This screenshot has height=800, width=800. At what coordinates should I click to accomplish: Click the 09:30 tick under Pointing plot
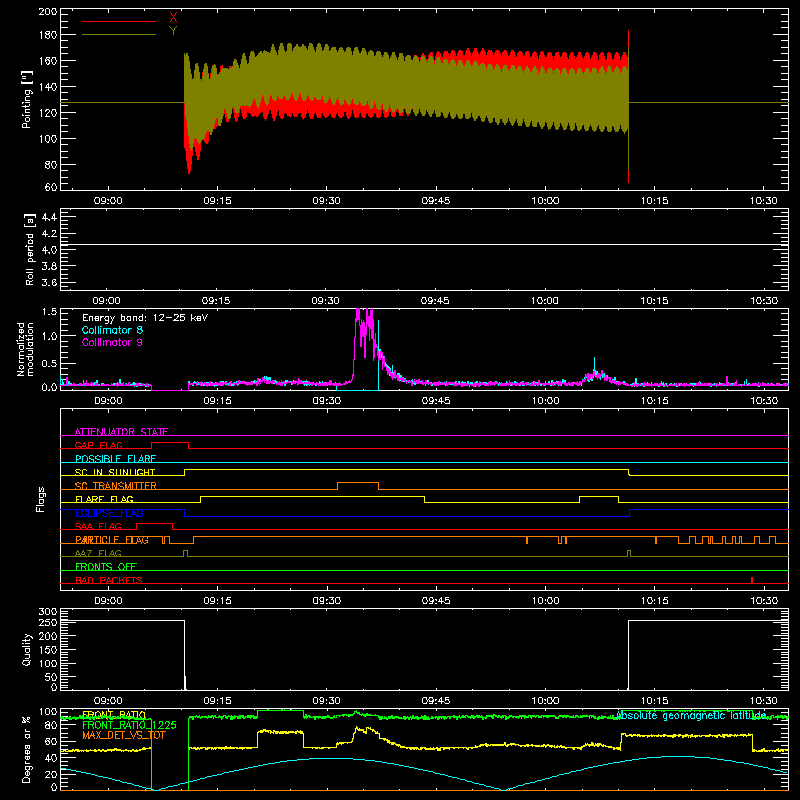(327, 201)
